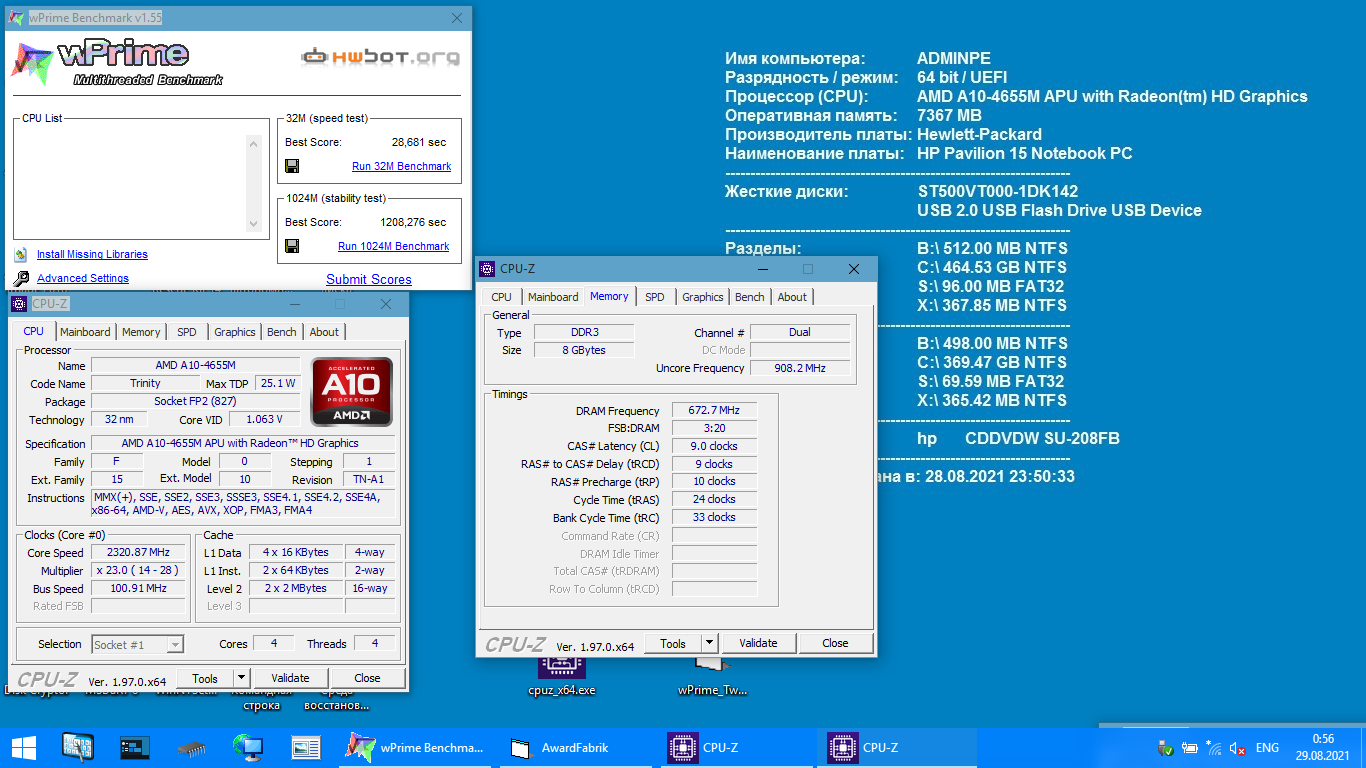The width and height of the screenshot is (1366, 768).
Task: Click the Install Missing Libraries icon
Action: pos(21,254)
